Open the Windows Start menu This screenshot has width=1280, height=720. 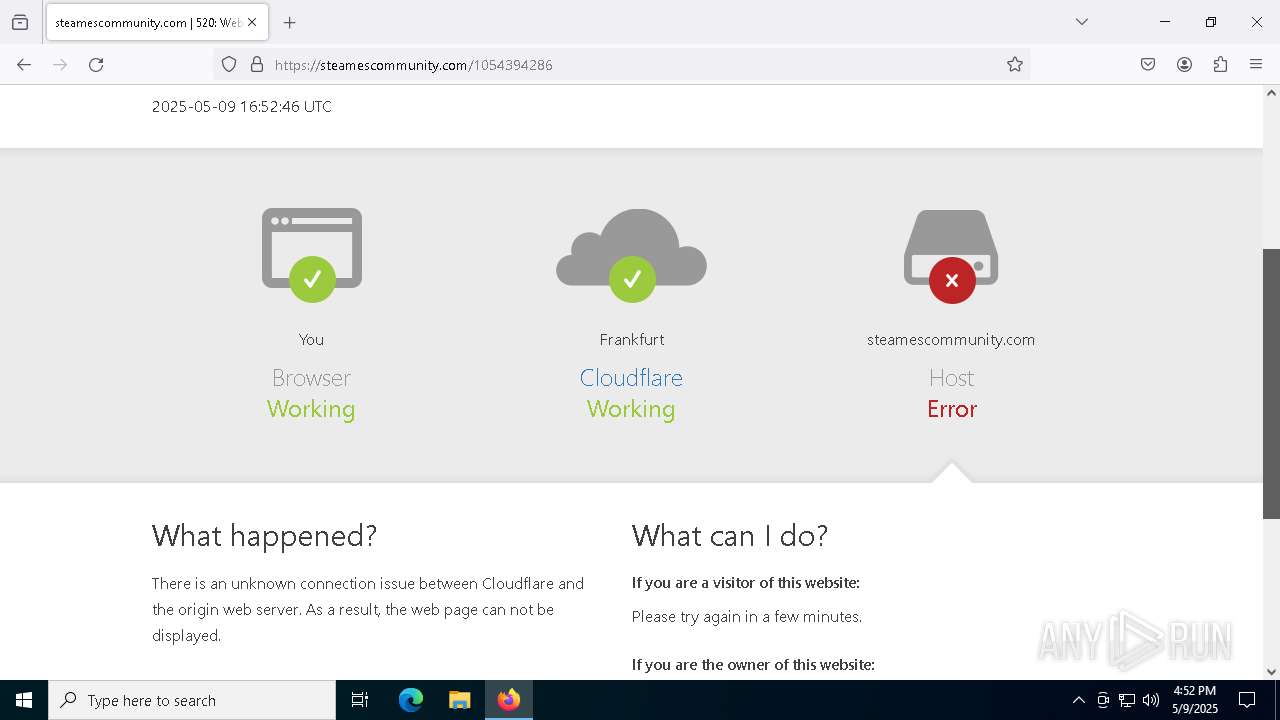pyautogui.click(x=24, y=700)
